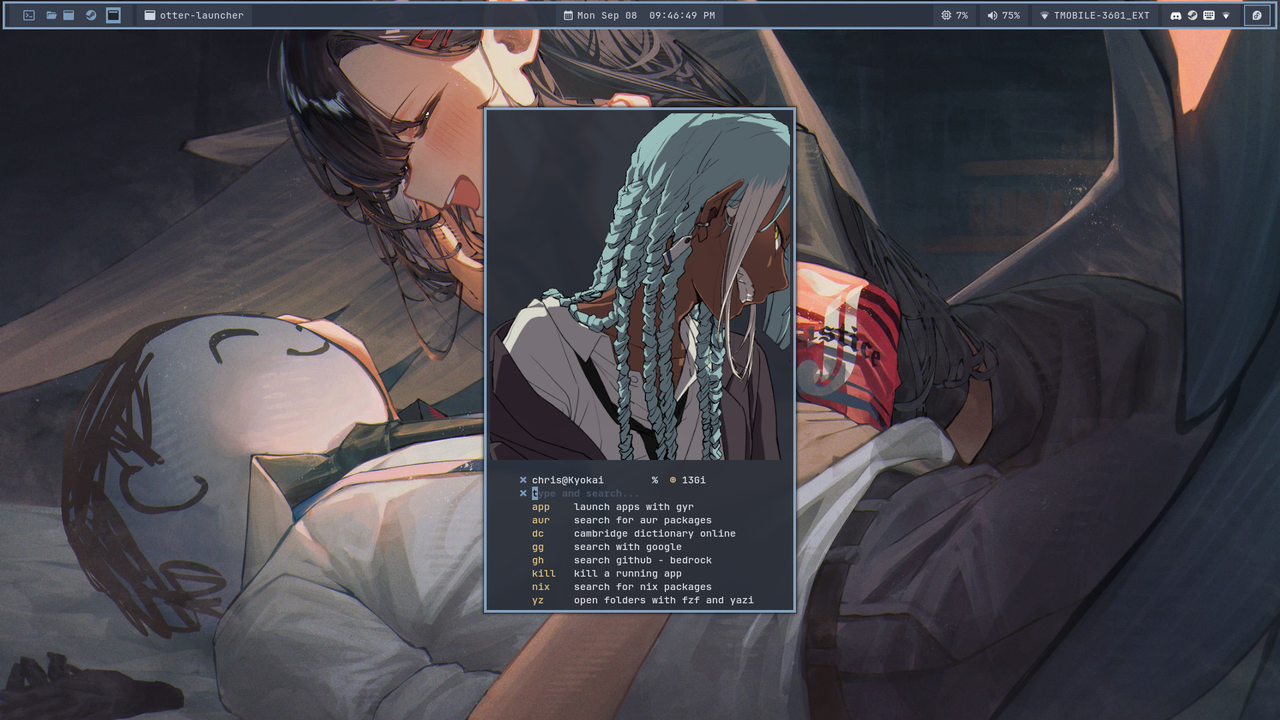Click the CPU usage 7% indicator
The height and width of the screenshot is (720, 1280).
coord(954,15)
